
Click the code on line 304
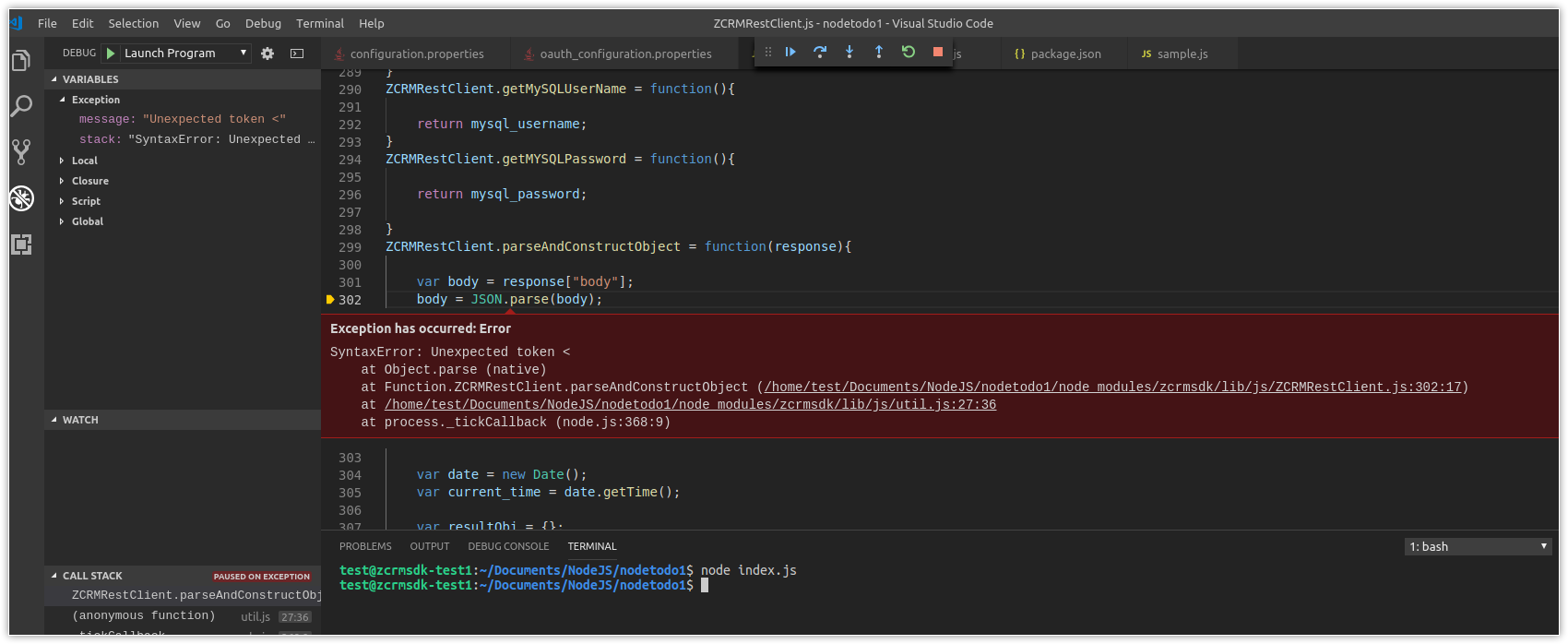(x=502, y=474)
